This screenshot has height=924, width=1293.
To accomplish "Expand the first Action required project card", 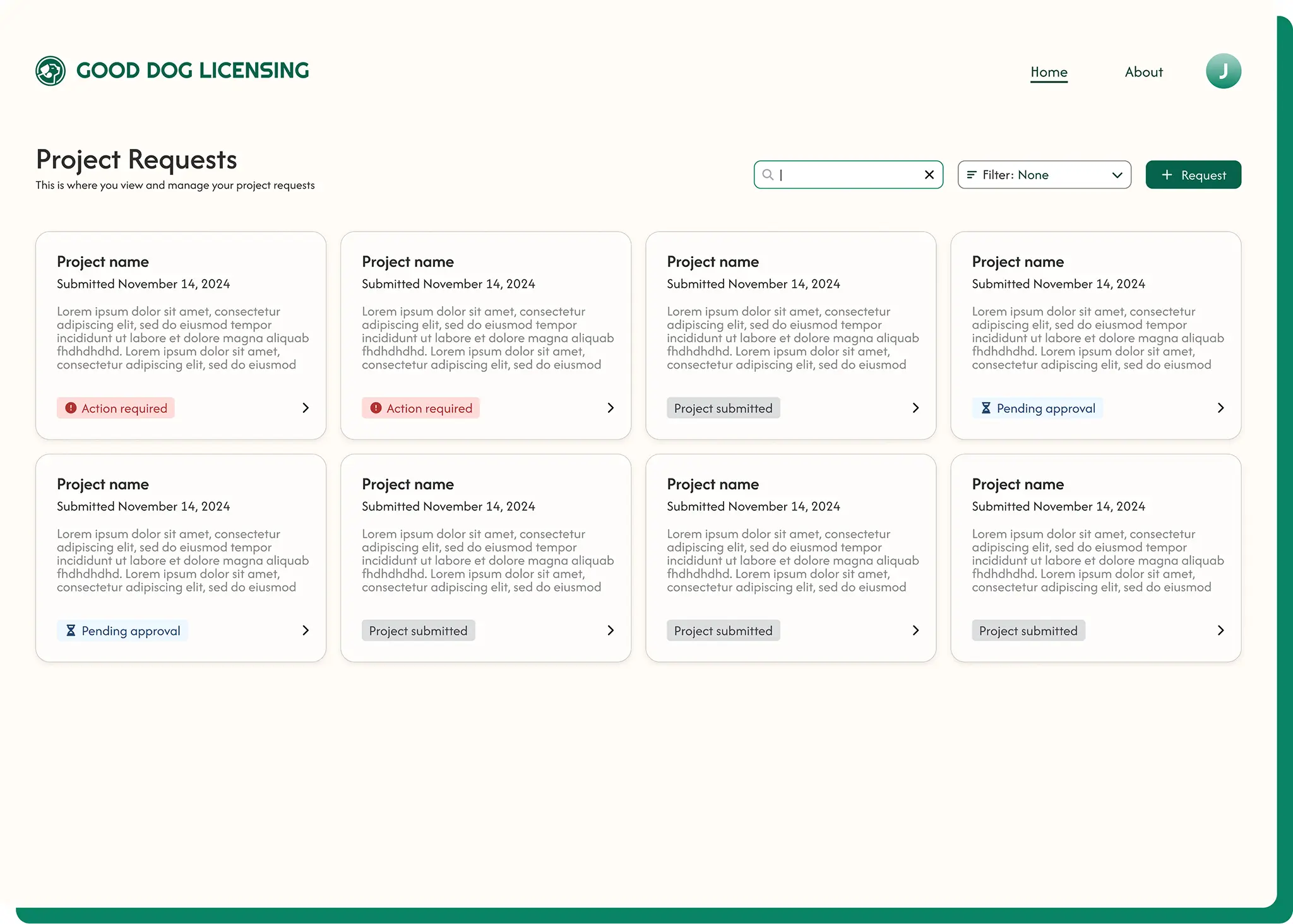I will point(305,408).
